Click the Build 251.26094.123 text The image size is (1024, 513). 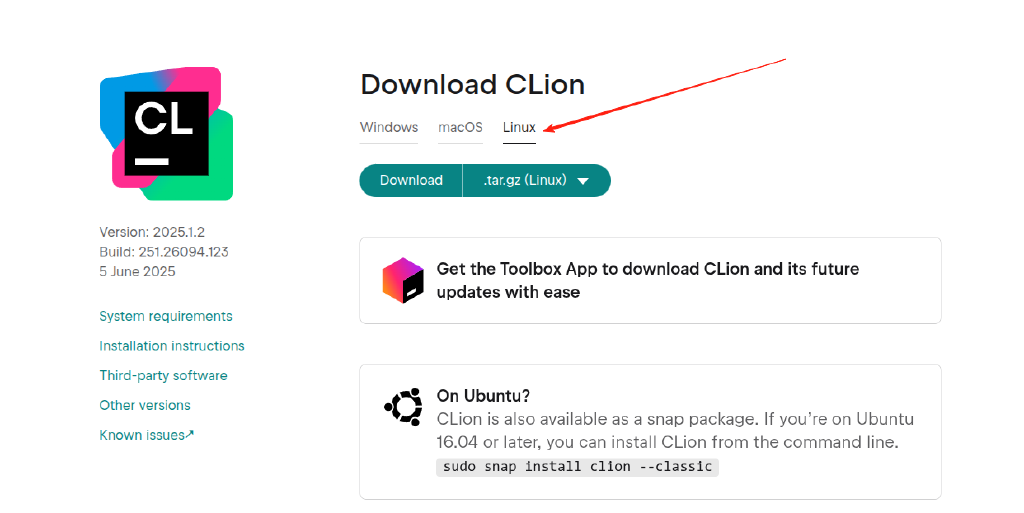(164, 252)
